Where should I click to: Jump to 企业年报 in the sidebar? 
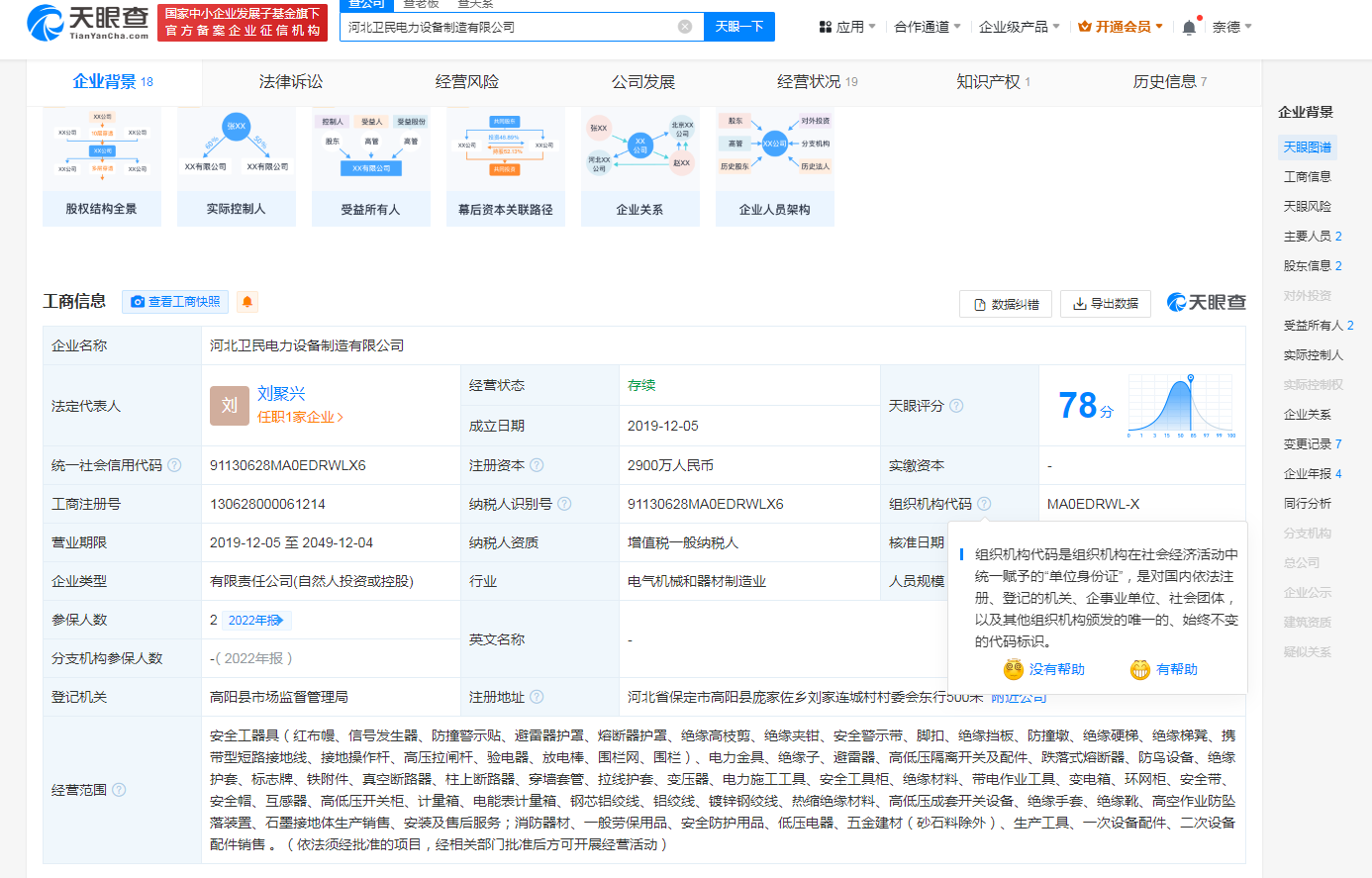click(1313, 474)
